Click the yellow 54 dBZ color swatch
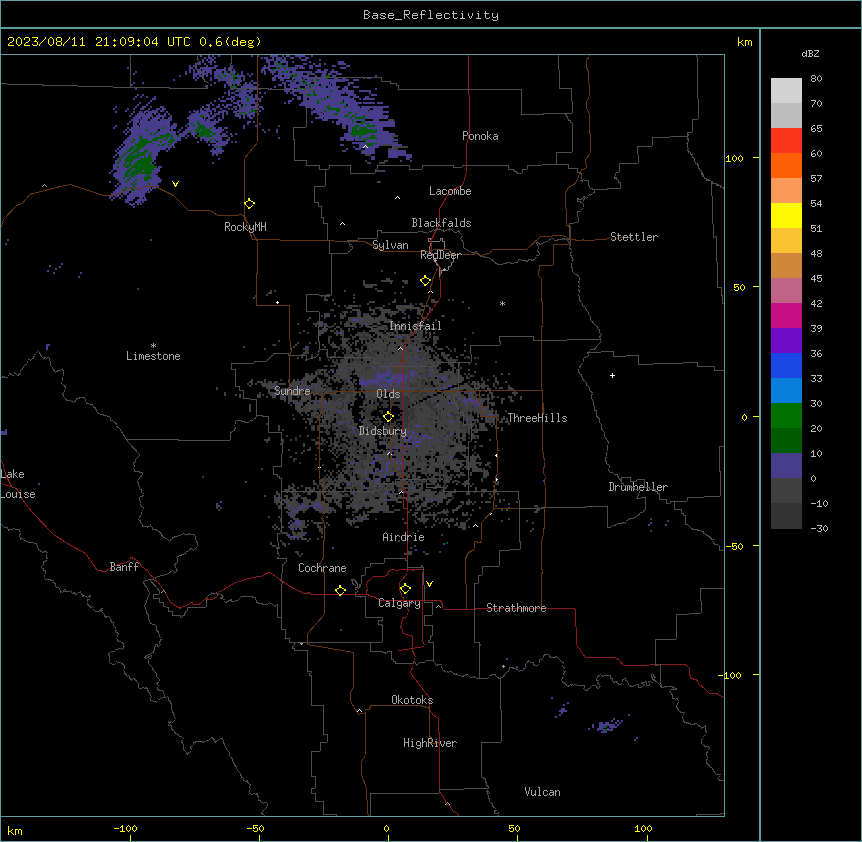The height and width of the screenshot is (842, 862). tap(786, 215)
